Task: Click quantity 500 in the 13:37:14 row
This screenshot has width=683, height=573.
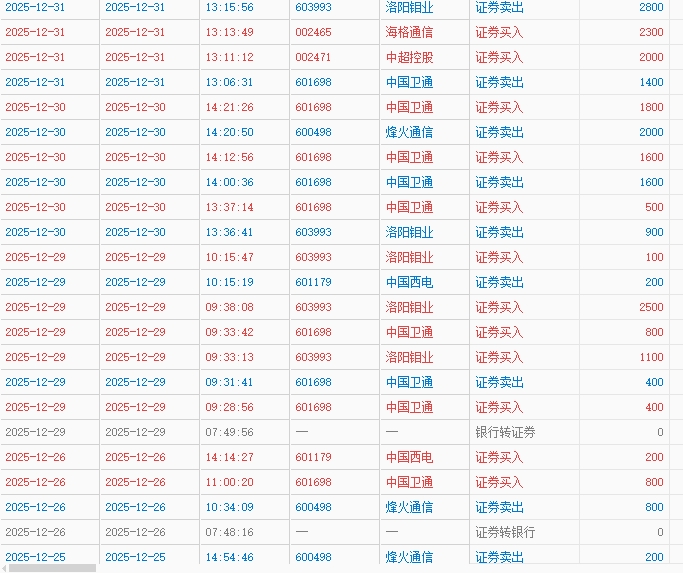Action: 654,207
